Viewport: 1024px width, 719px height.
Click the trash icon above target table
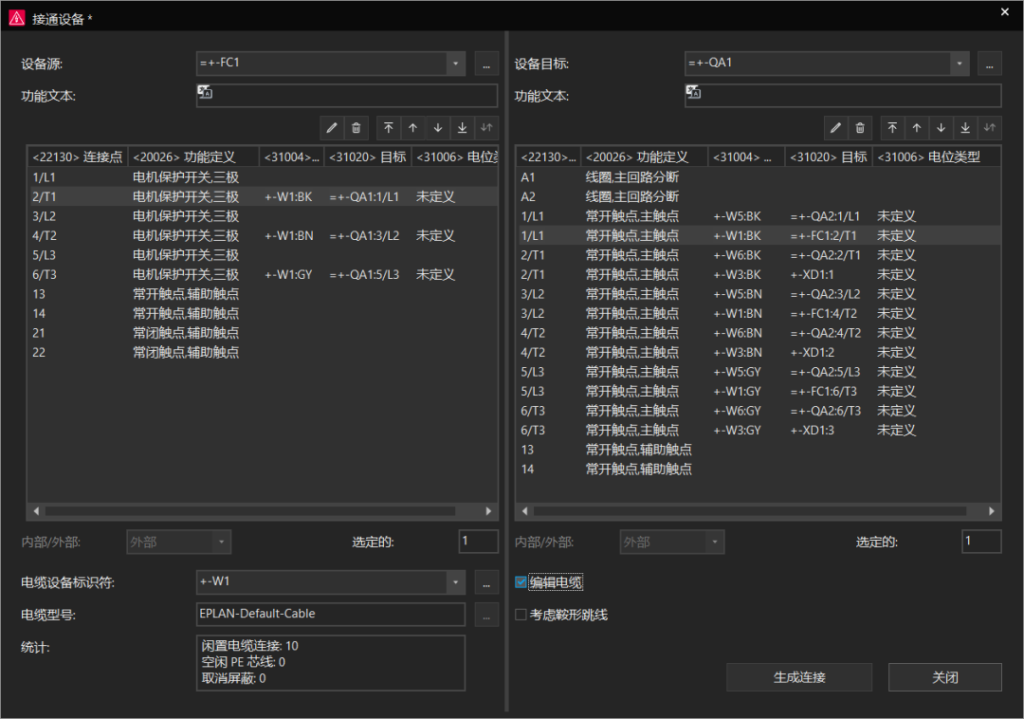(860, 128)
